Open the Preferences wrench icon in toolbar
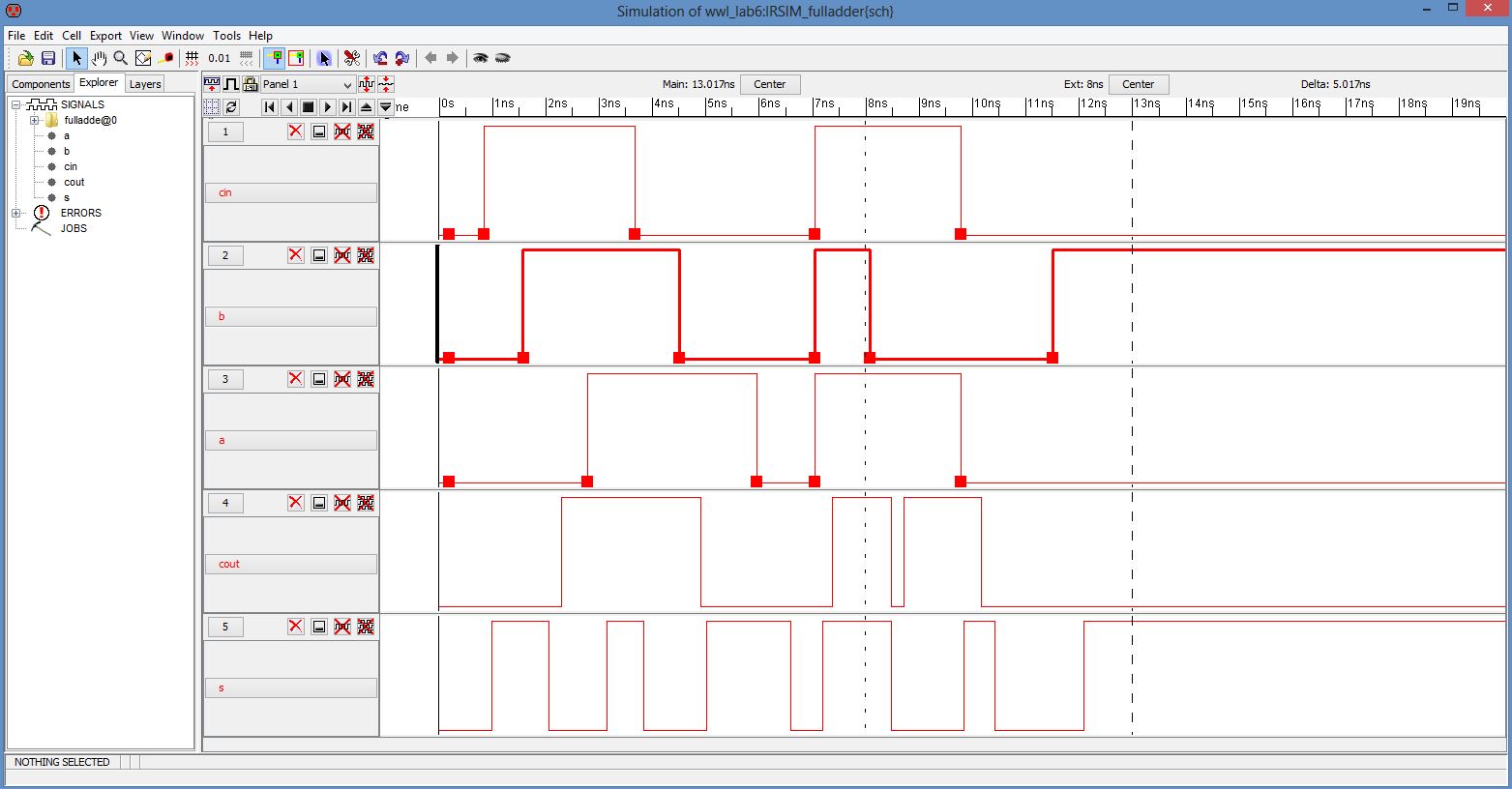 (x=351, y=58)
